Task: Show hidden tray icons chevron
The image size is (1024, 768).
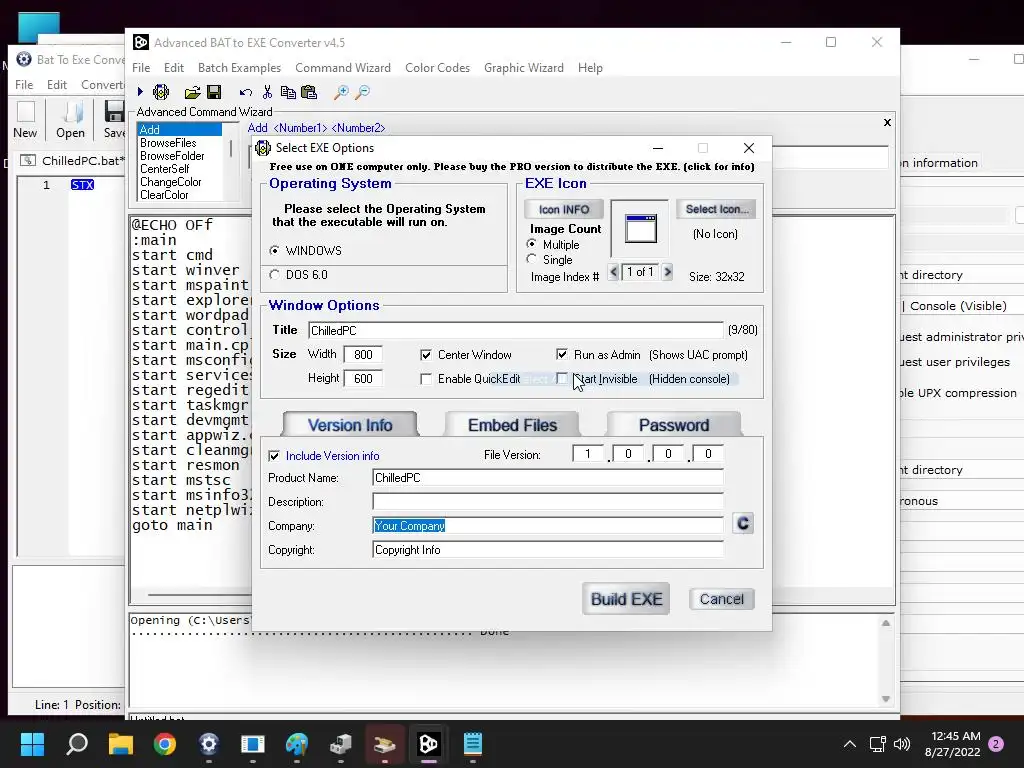Action: pos(850,744)
